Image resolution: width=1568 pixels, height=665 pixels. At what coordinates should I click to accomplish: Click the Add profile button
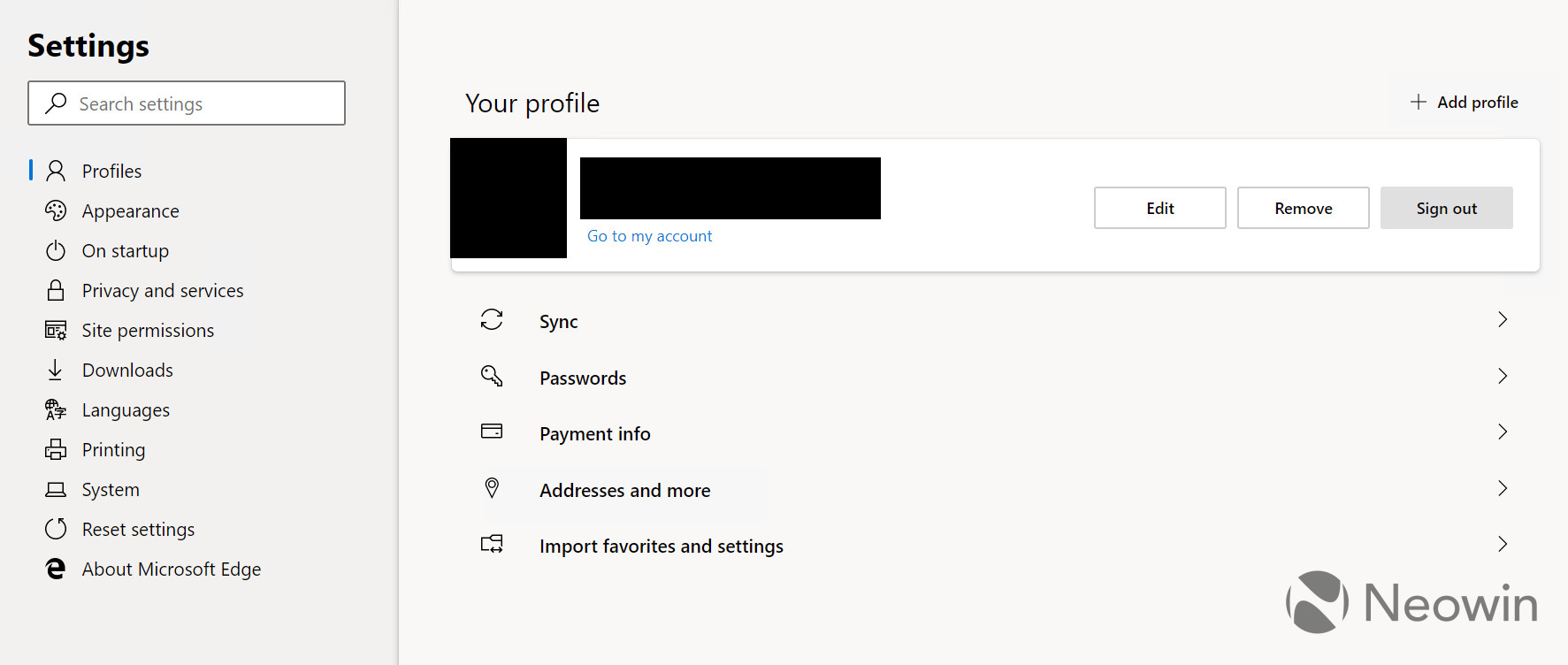(x=1465, y=103)
